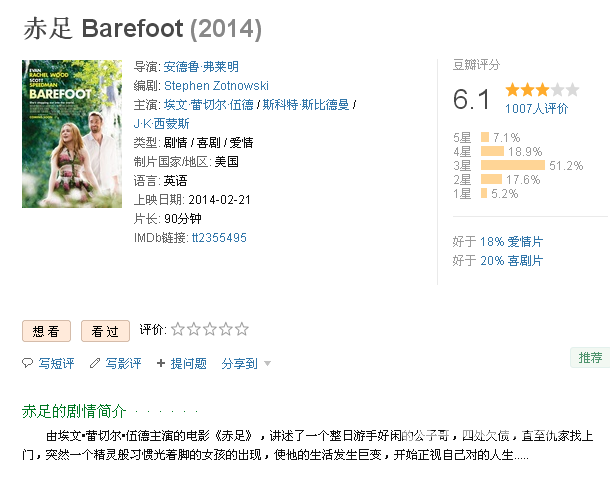Click the 提问题 plus icon
610x478 pixels.
click(x=160, y=363)
